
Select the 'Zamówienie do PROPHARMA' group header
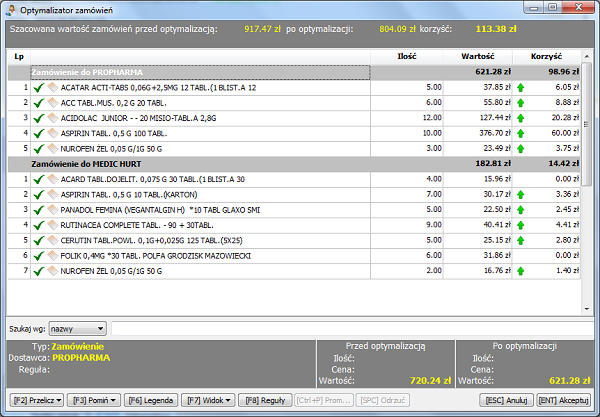(200, 72)
